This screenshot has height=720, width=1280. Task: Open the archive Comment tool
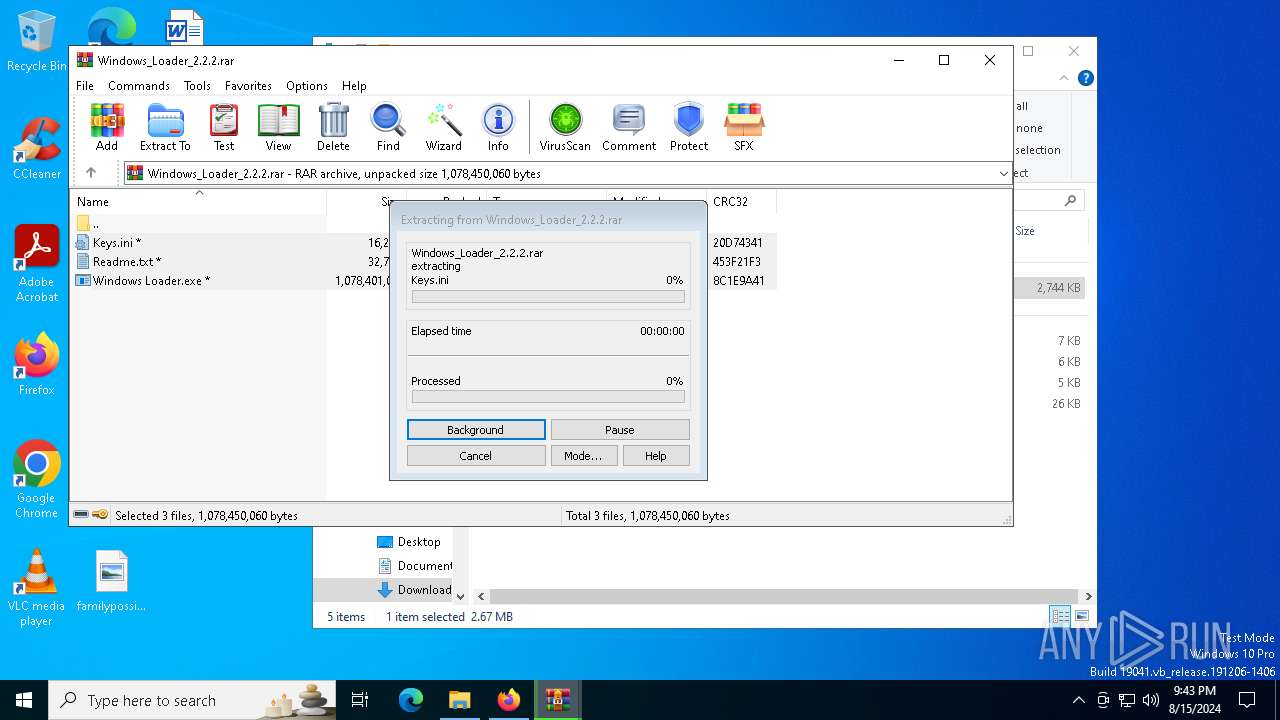(629, 127)
